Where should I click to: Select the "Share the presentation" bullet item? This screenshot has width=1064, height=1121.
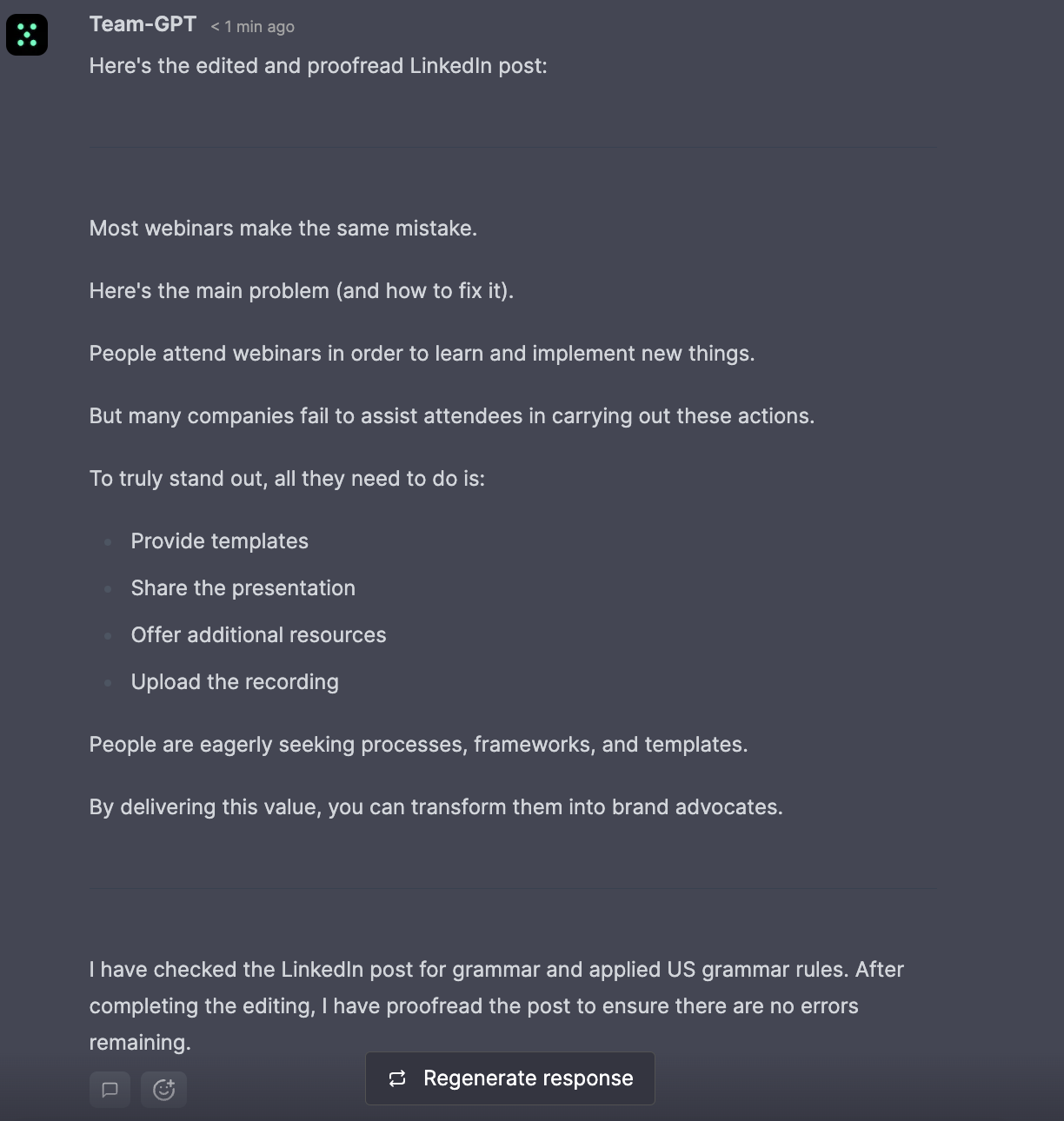[x=243, y=588]
